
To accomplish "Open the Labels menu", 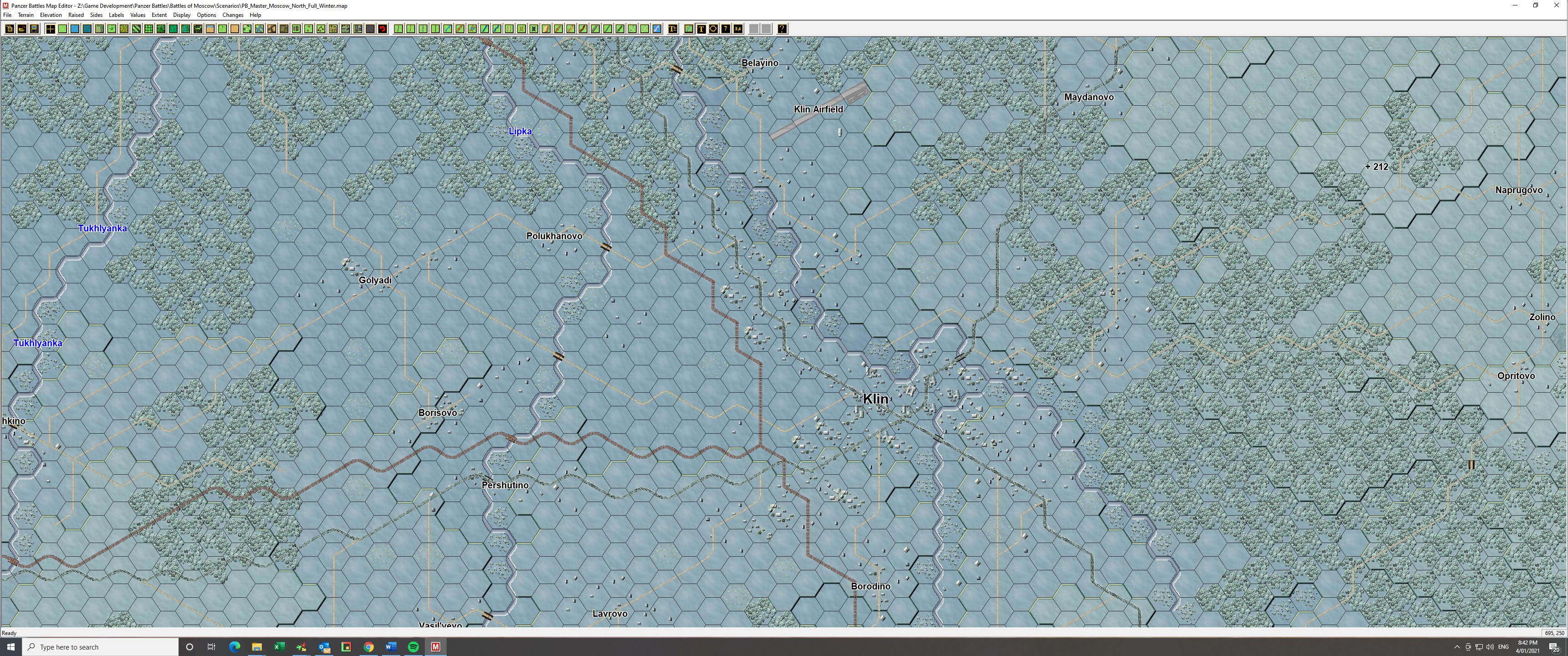I will click(x=116, y=15).
